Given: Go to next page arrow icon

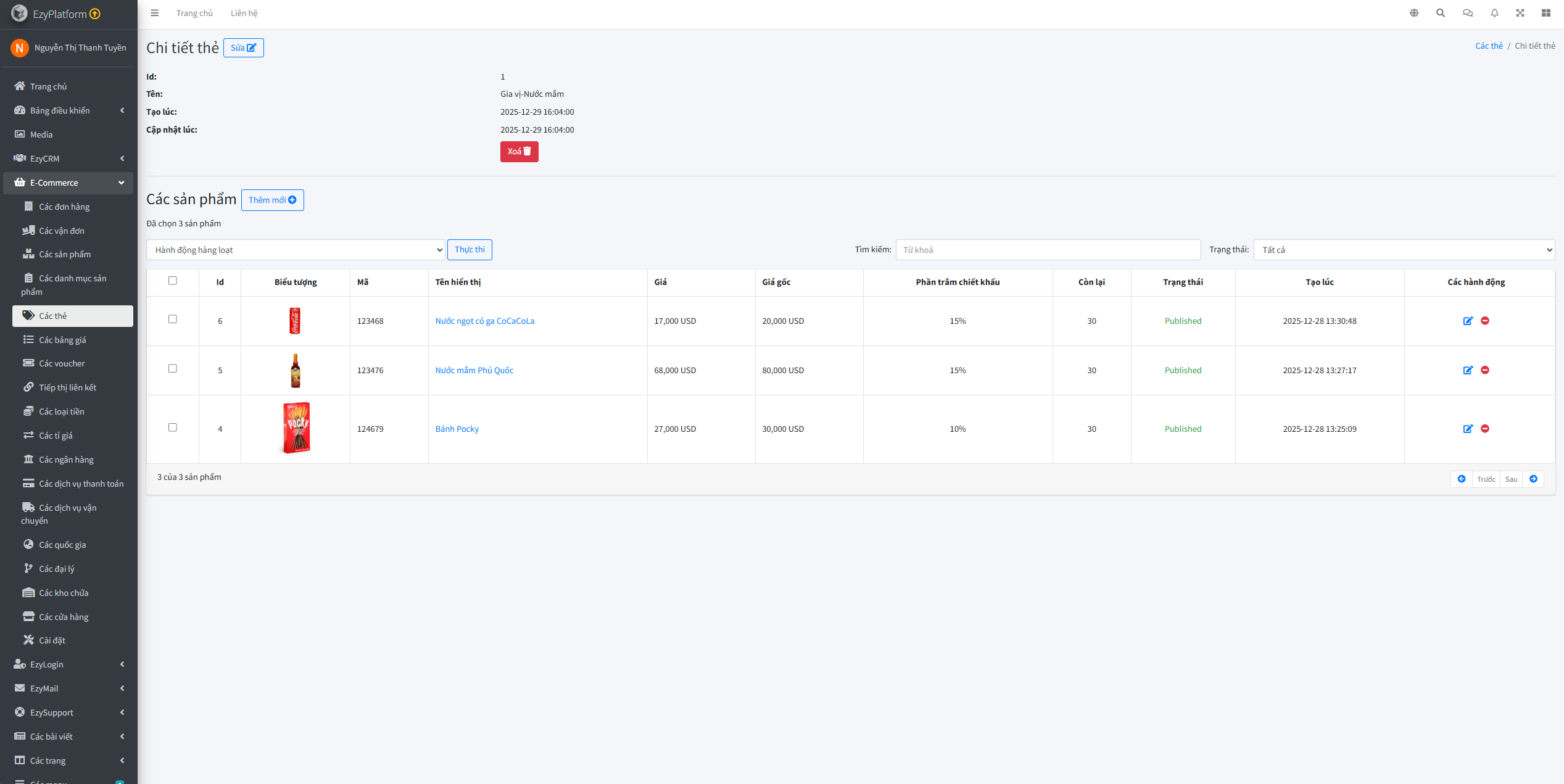Looking at the screenshot, I should 1533,479.
